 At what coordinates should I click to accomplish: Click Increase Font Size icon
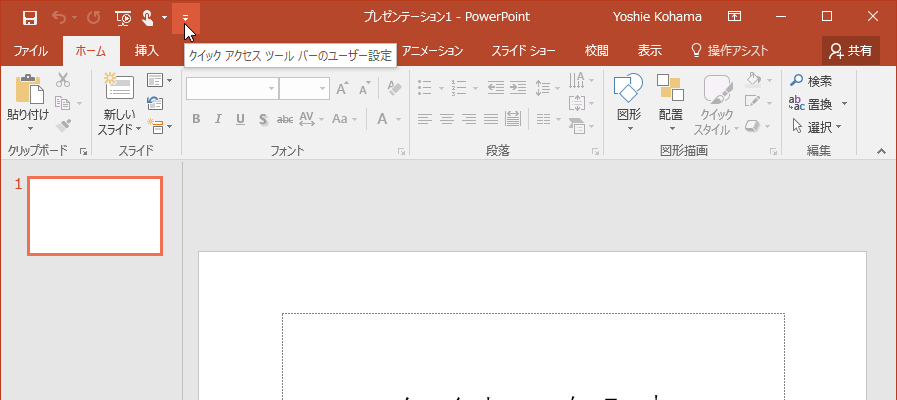click(x=342, y=89)
